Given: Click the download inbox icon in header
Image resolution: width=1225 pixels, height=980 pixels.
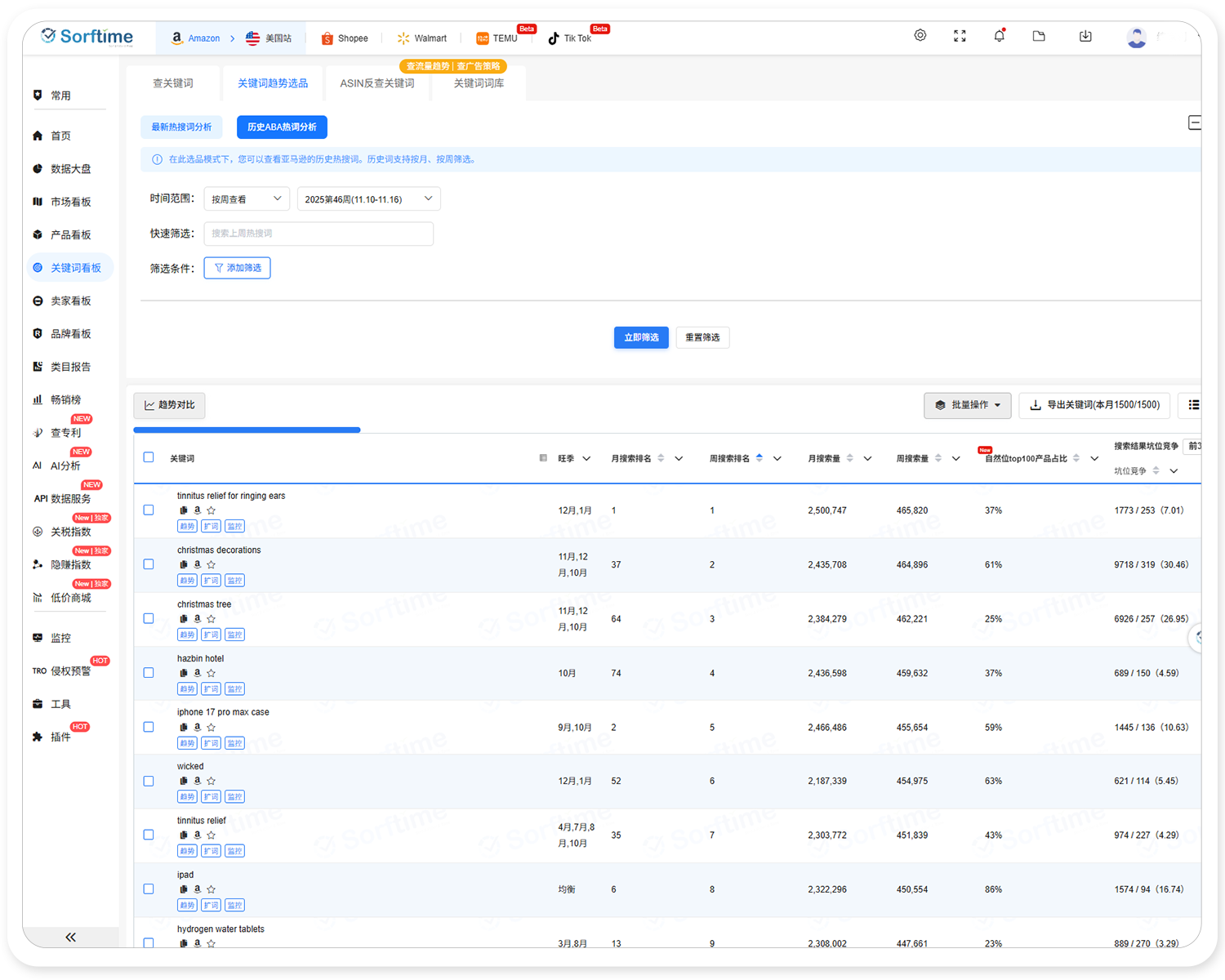Looking at the screenshot, I should [x=1085, y=36].
